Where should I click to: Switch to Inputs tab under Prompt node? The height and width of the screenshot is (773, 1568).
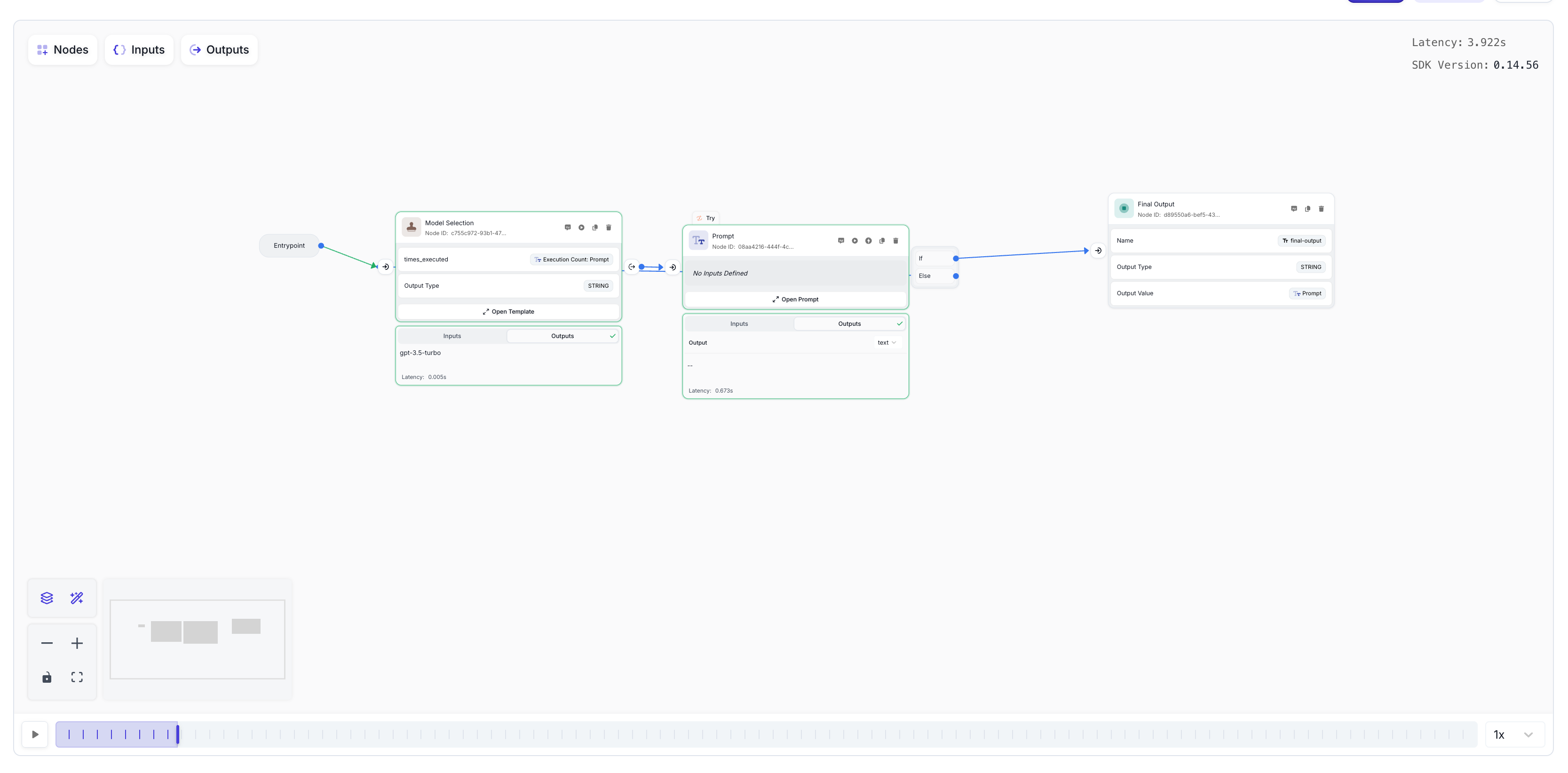(x=739, y=324)
